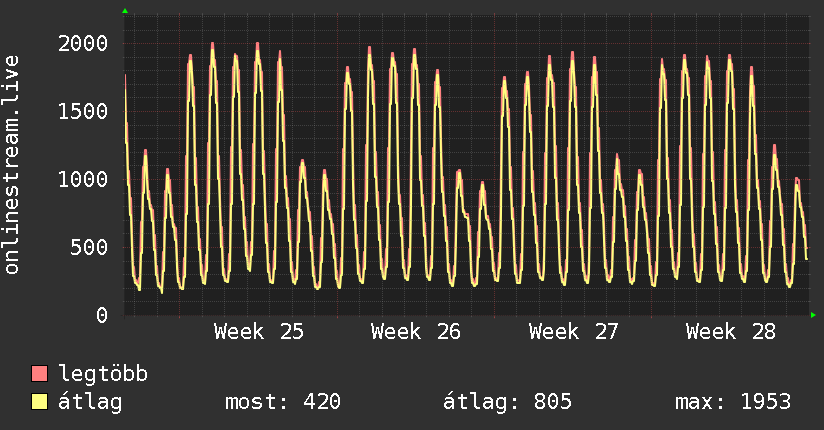Click the 1000 y-axis tick label
Viewport: 824px width, 430px height.
83,180
